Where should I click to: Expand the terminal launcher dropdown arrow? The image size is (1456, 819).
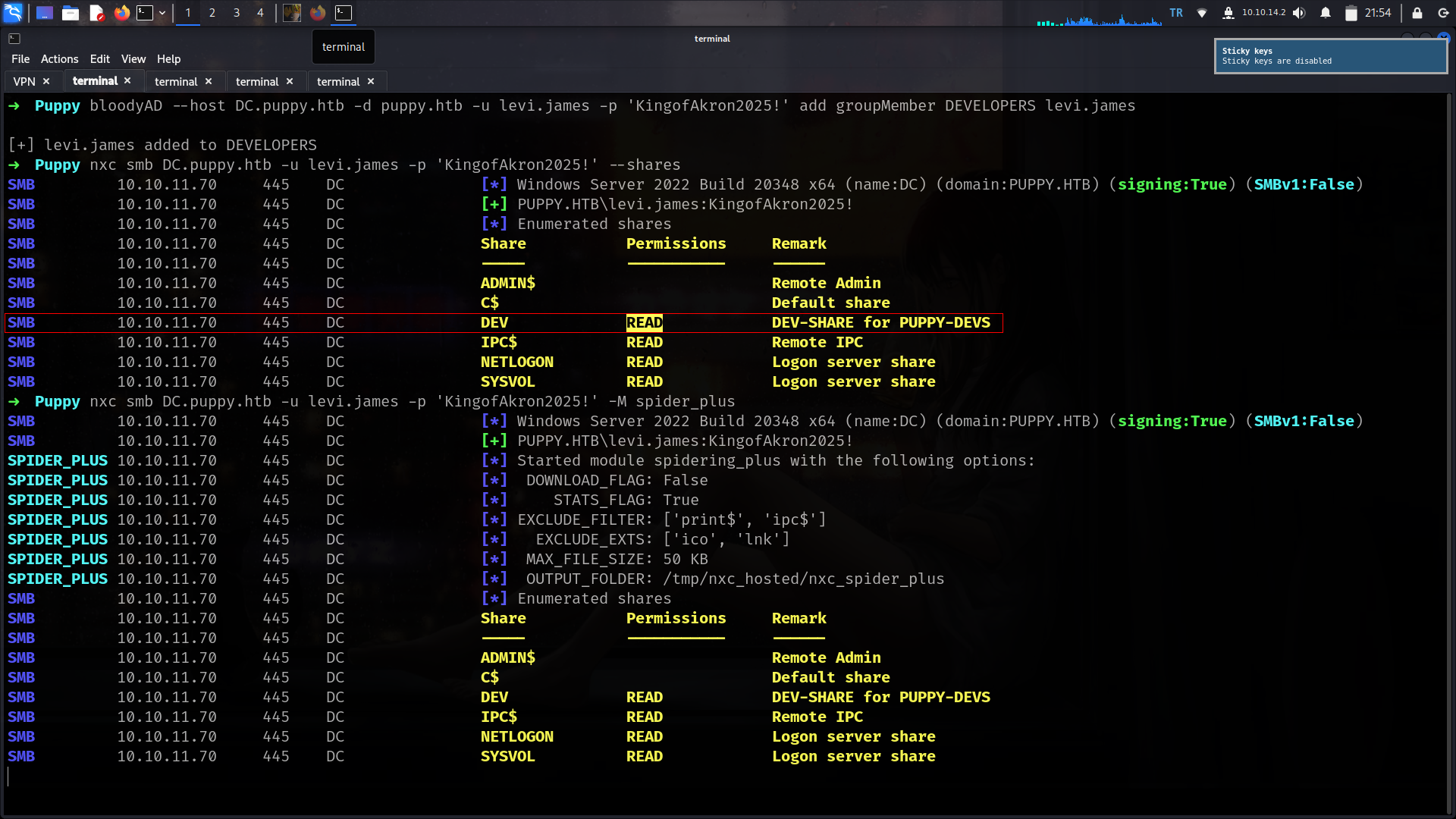coord(162,12)
